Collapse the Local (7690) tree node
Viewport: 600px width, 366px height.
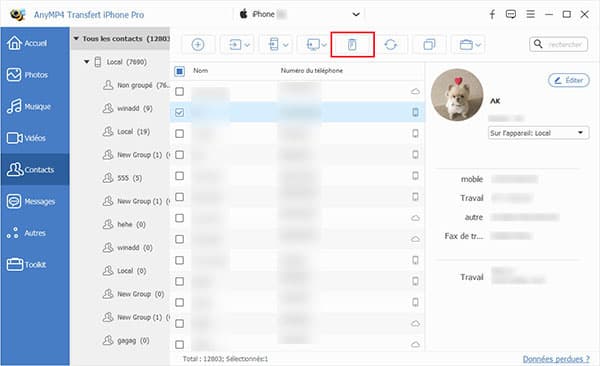click(87, 62)
